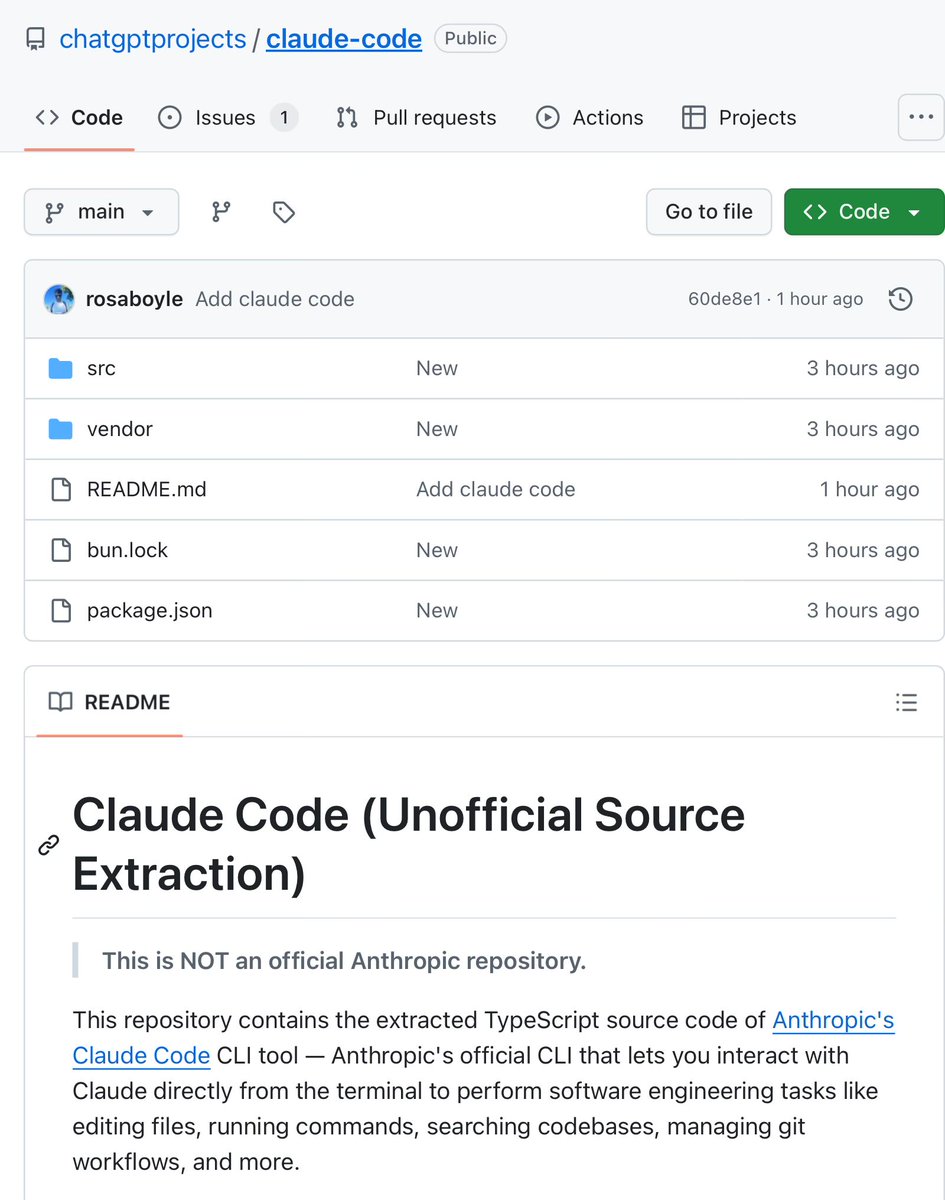Image resolution: width=945 pixels, height=1200 pixels.
Task: Open the package.json file
Action: [x=149, y=611]
